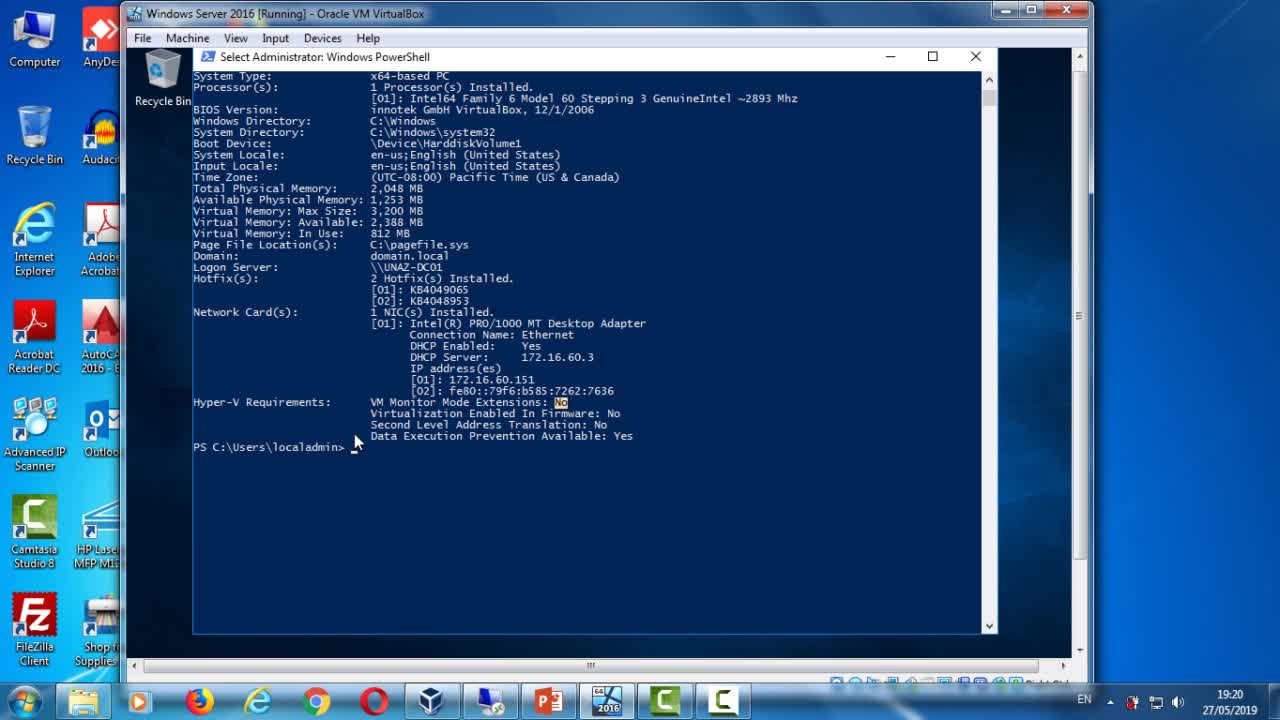Minimize the PowerShell window

click(890, 57)
